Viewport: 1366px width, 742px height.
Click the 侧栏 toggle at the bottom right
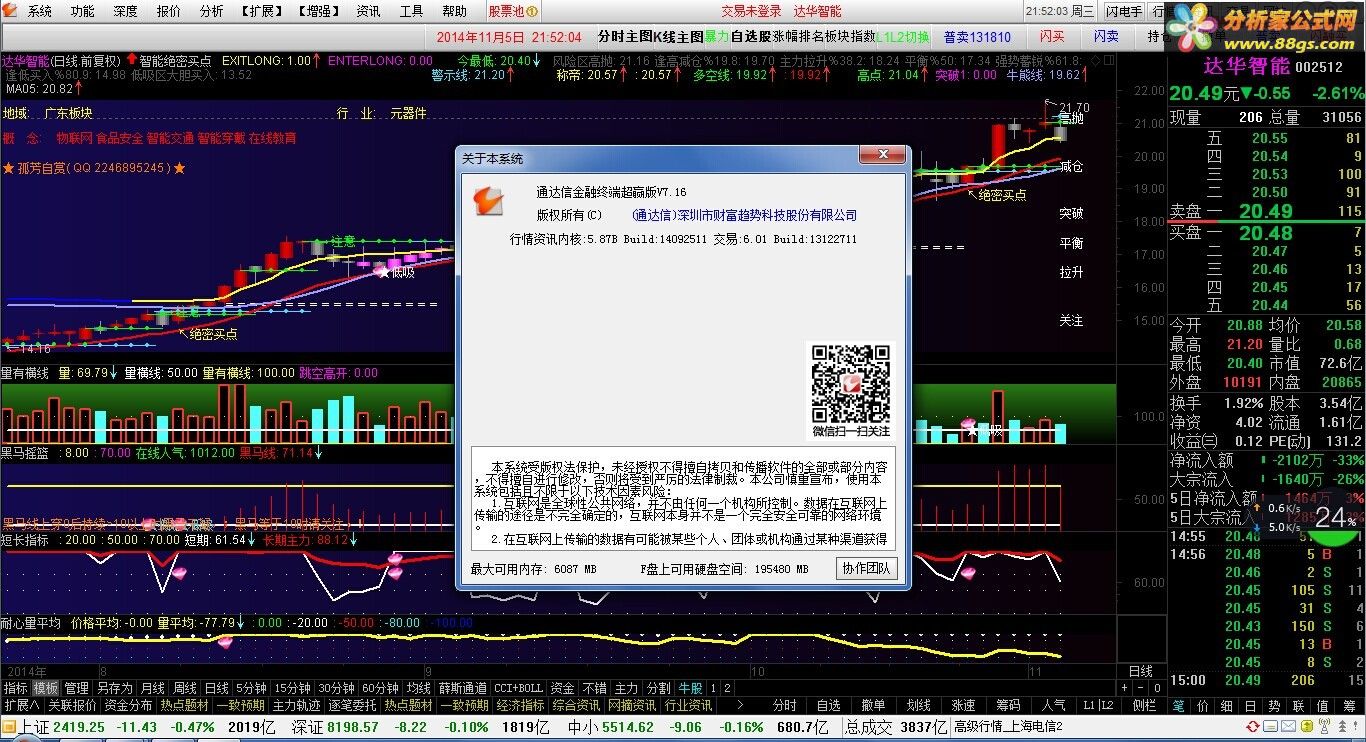(x=1145, y=705)
